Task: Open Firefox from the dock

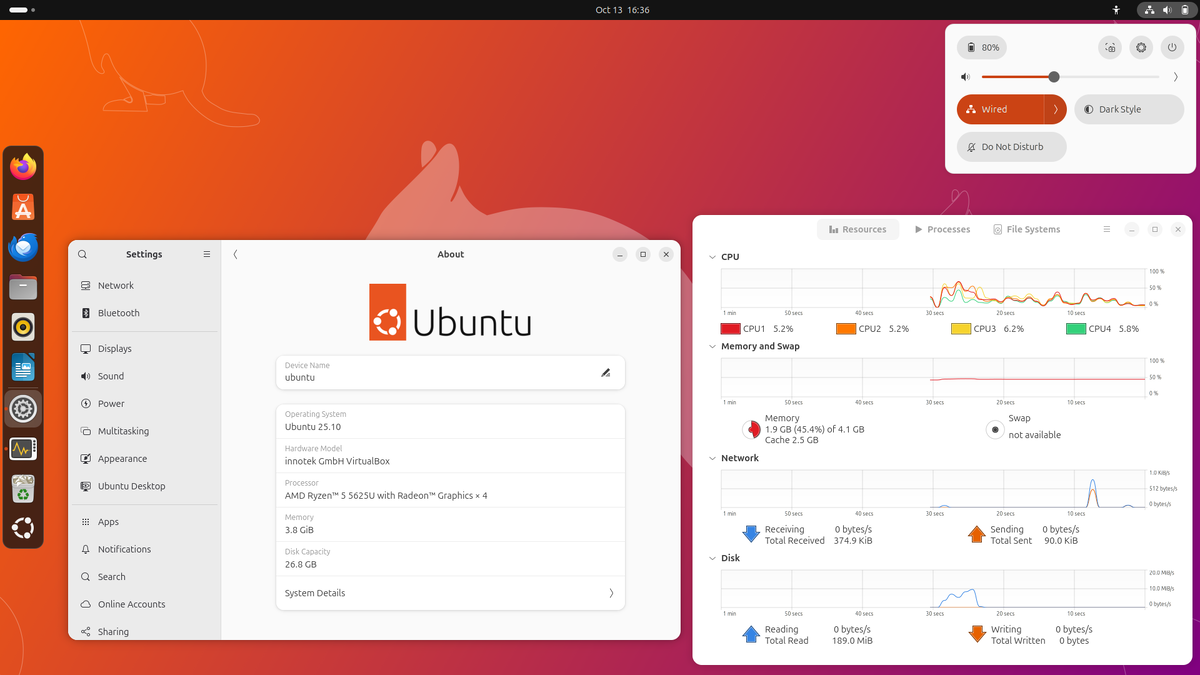Action: pyautogui.click(x=23, y=166)
